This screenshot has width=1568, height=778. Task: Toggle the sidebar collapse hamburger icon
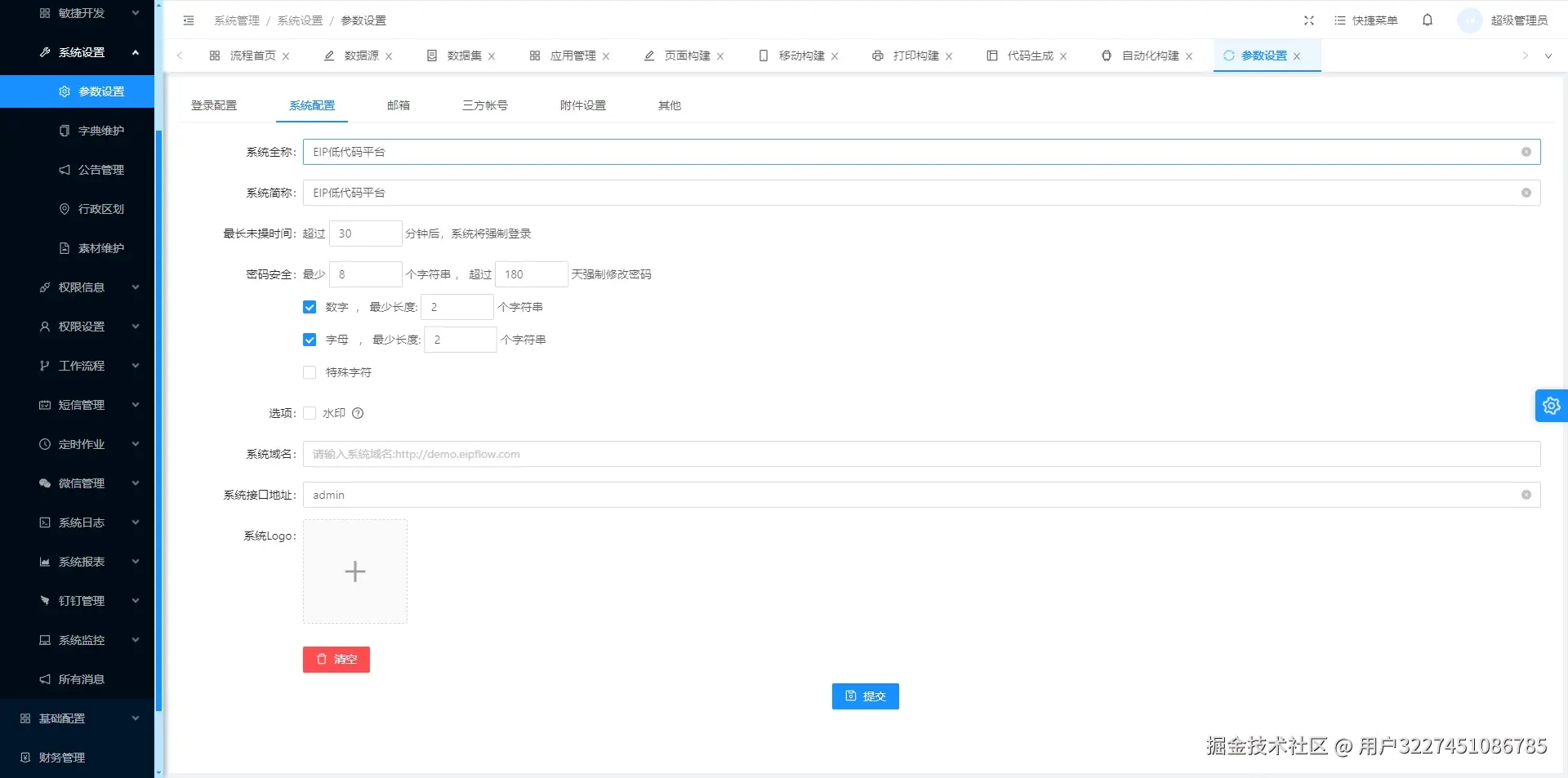coord(189,20)
